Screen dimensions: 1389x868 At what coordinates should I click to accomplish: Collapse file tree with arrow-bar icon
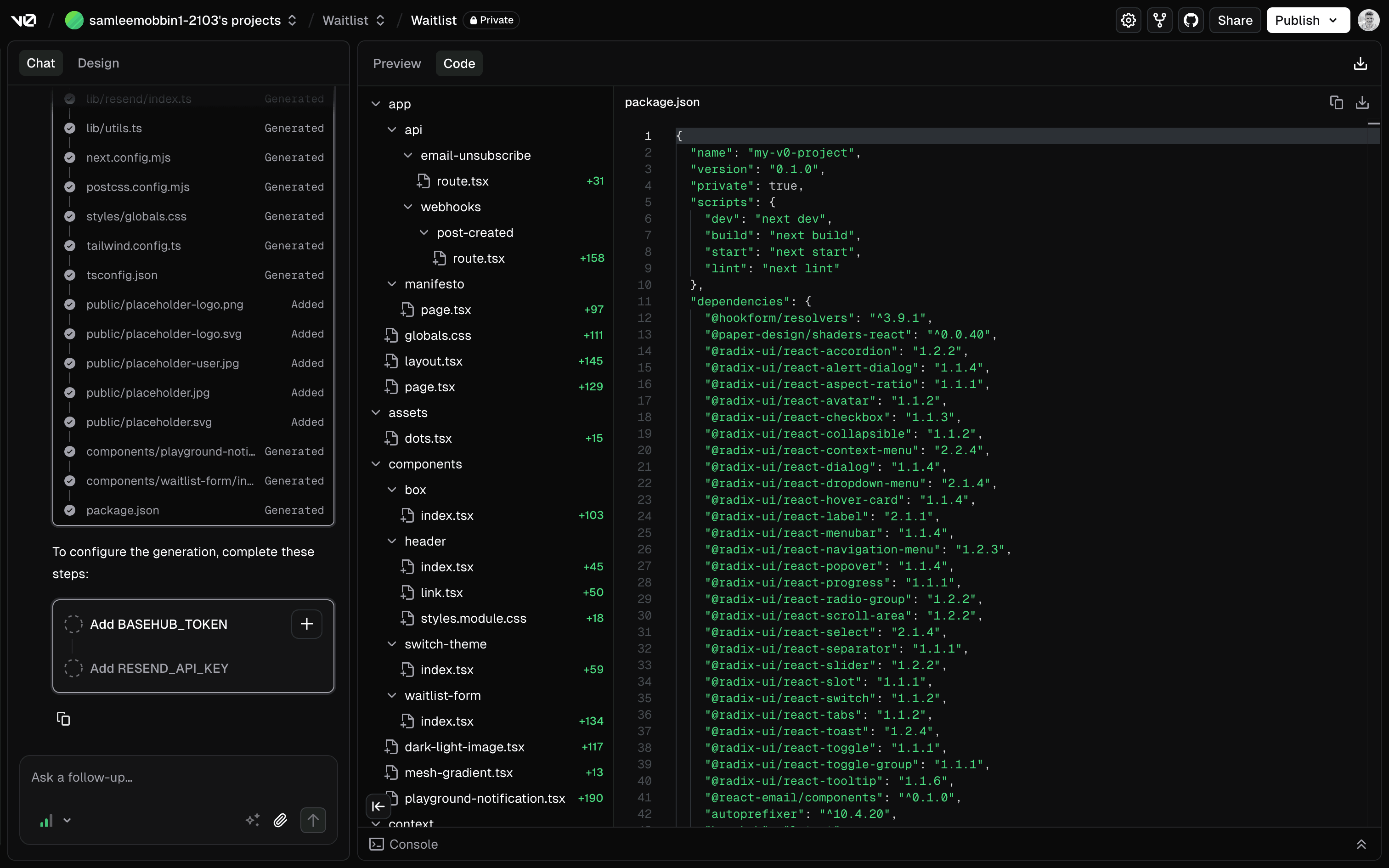tap(378, 806)
